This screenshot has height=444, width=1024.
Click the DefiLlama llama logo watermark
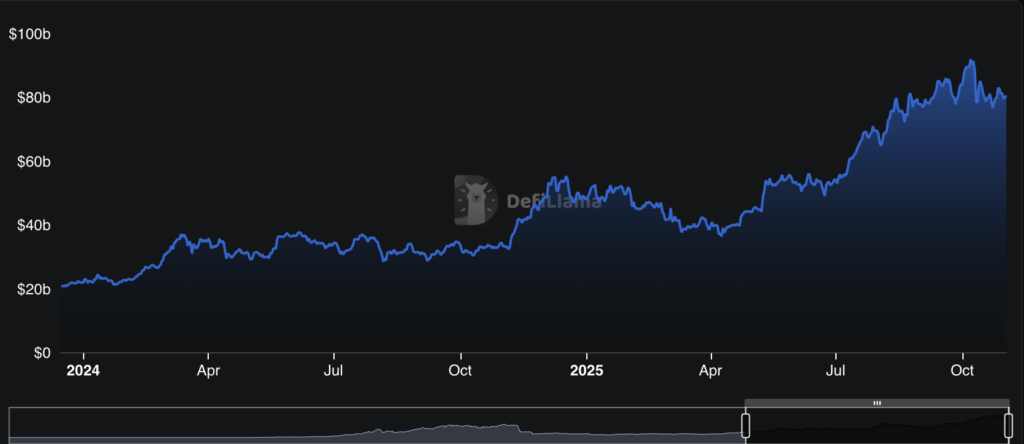[x=478, y=200]
